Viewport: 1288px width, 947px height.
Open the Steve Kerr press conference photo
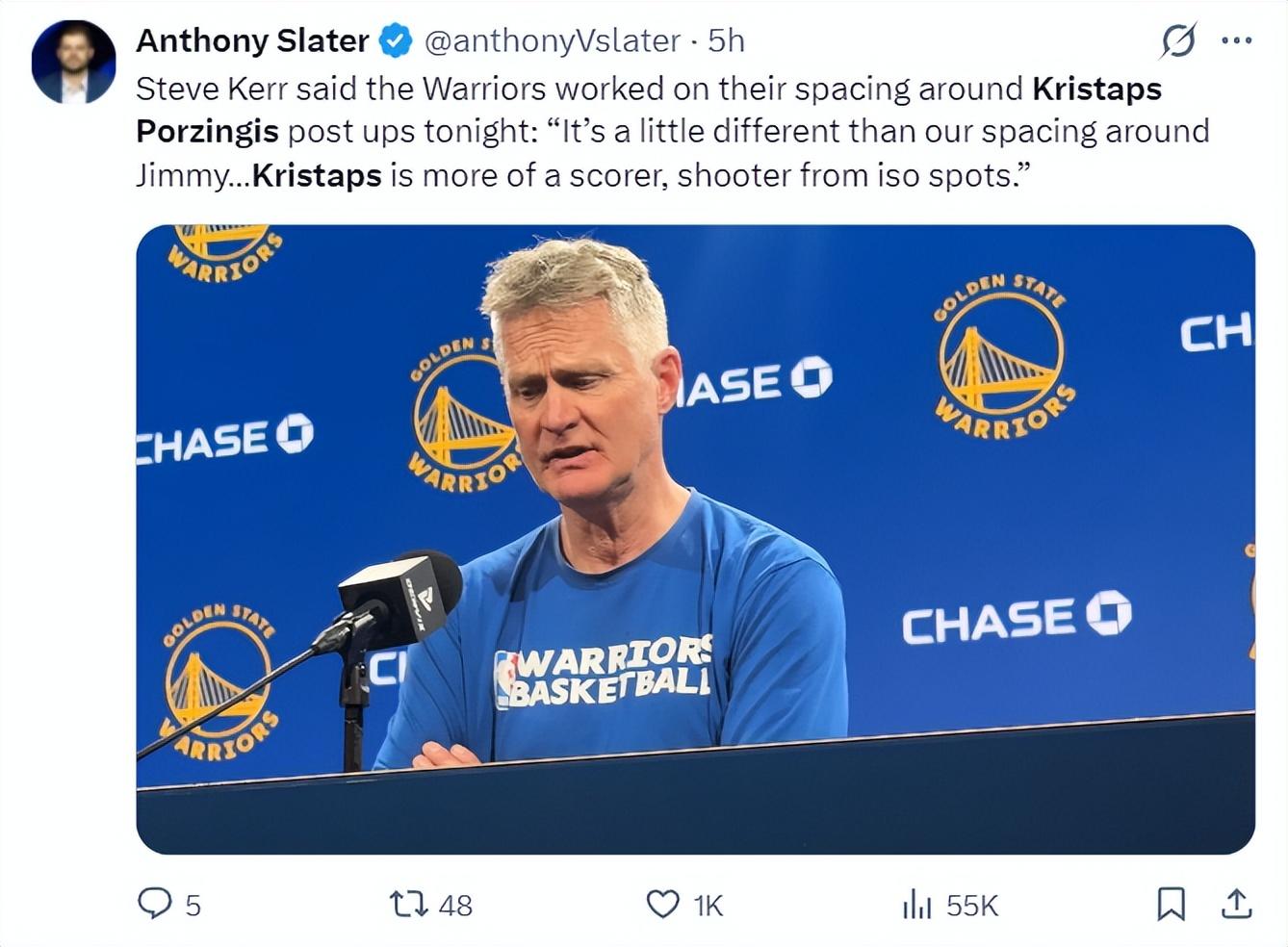(x=695, y=539)
